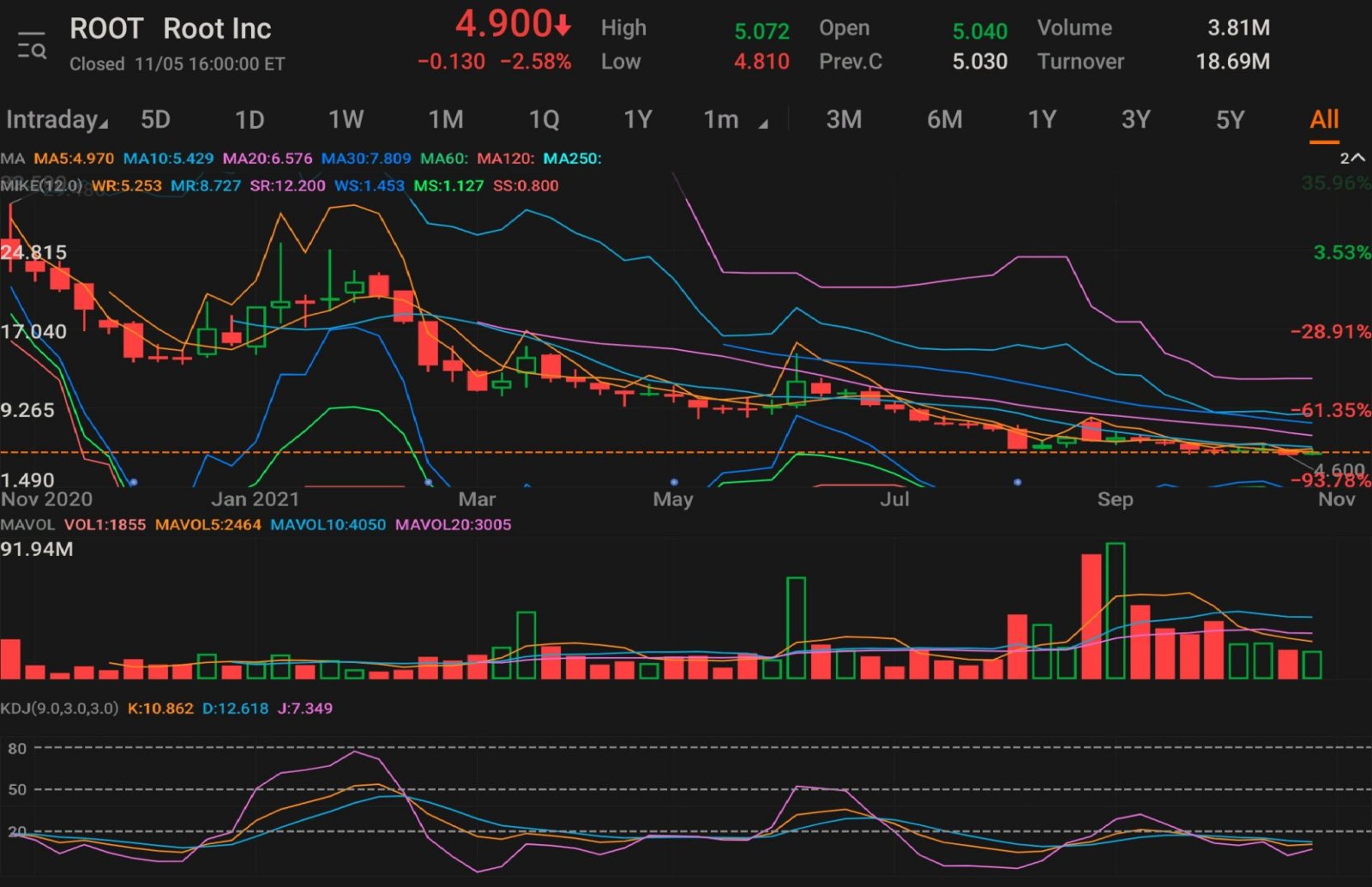This screenshot has height=887, width=1372.
Task: Show the 3M date range
Action: tap(844, 119)
